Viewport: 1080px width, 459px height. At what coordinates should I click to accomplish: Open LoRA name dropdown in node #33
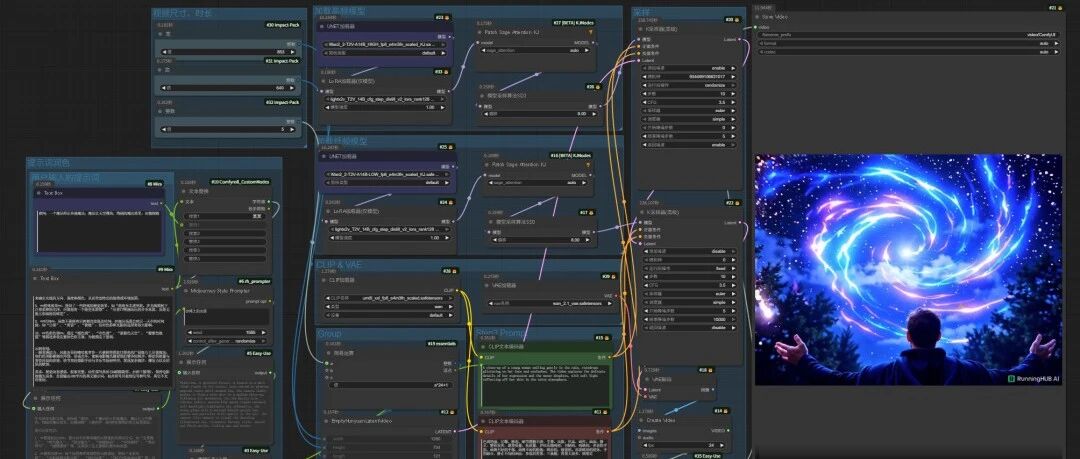point(384,99)
